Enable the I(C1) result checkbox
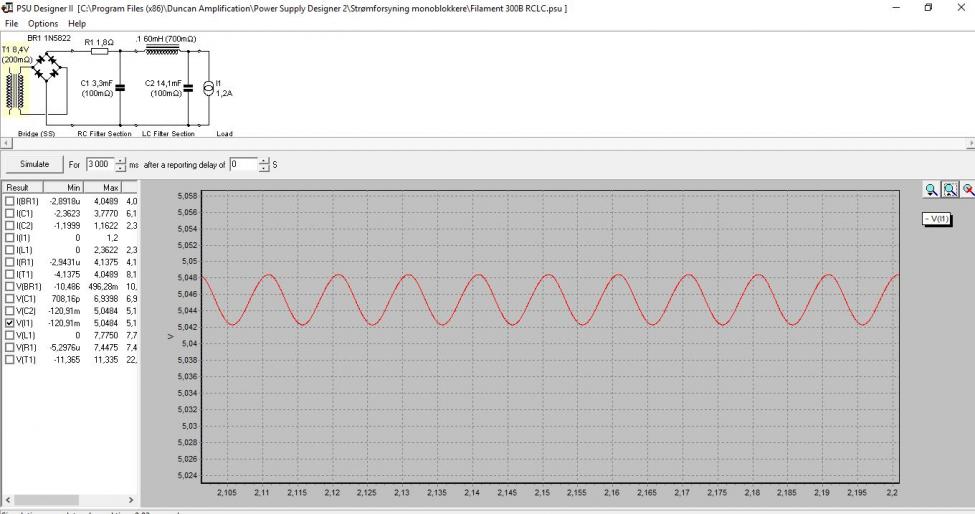The width and height of the screenshot is (975, 514). (x=9, y=213)
